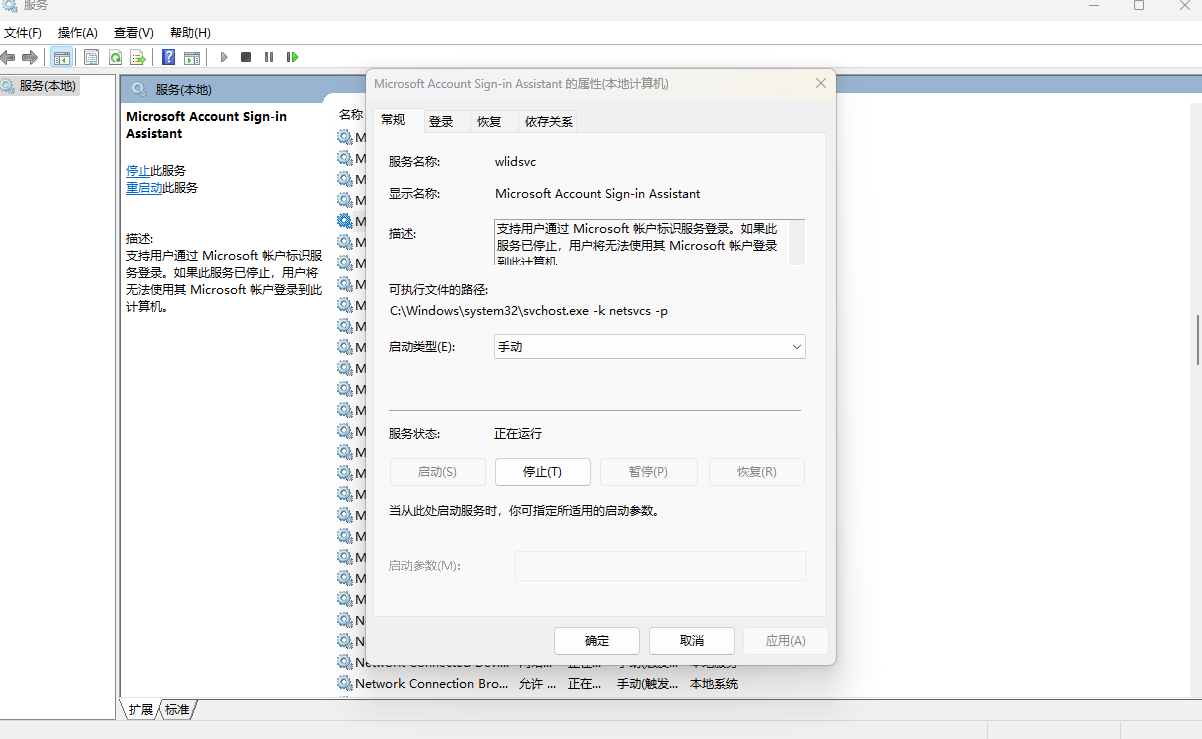This screenshot has height=739, width=1202.
Task: Click the 正在运行 service status text
Action: tap(518, 434)
